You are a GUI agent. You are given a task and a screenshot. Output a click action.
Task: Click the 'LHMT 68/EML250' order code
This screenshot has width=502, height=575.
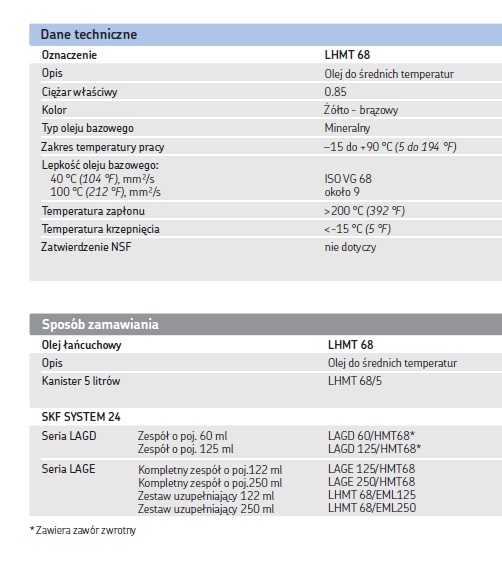pos(372,508)
